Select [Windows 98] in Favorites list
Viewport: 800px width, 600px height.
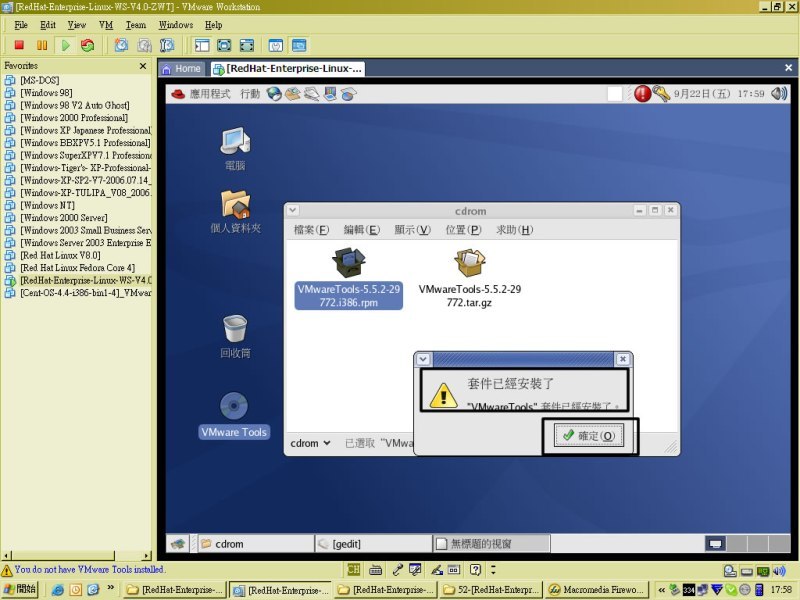coord(46,93)
